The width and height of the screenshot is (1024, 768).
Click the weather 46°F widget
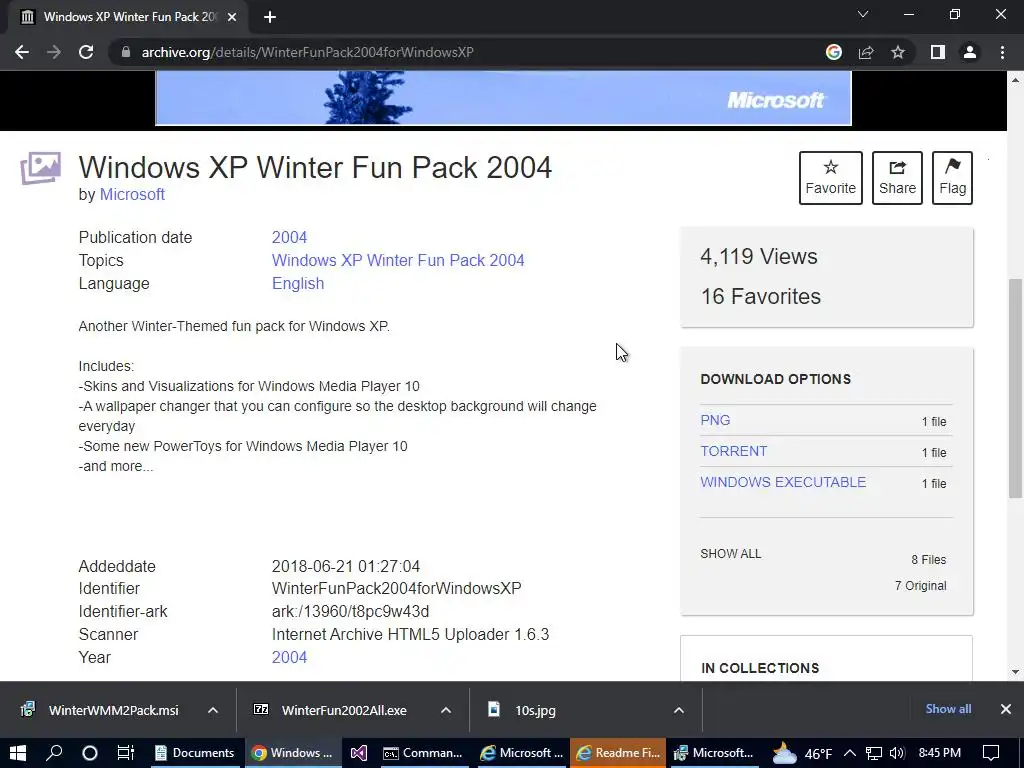coord(802,753)
